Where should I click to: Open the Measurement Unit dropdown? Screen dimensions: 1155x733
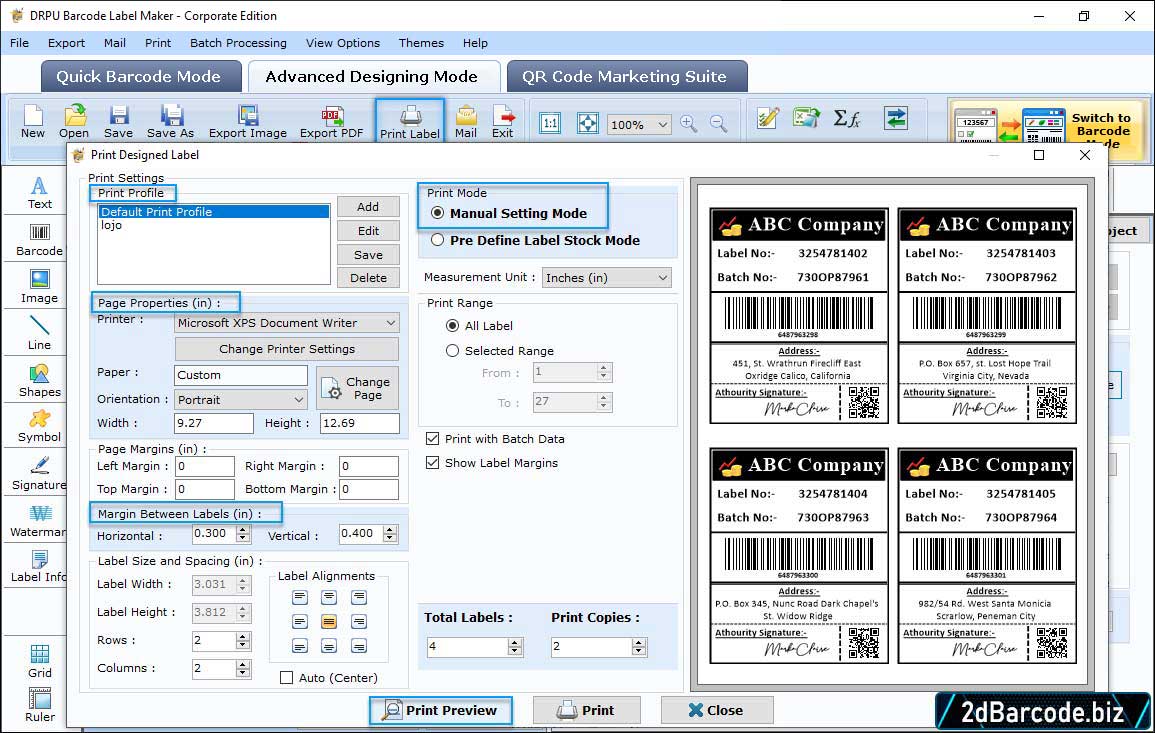coord(607,278)
